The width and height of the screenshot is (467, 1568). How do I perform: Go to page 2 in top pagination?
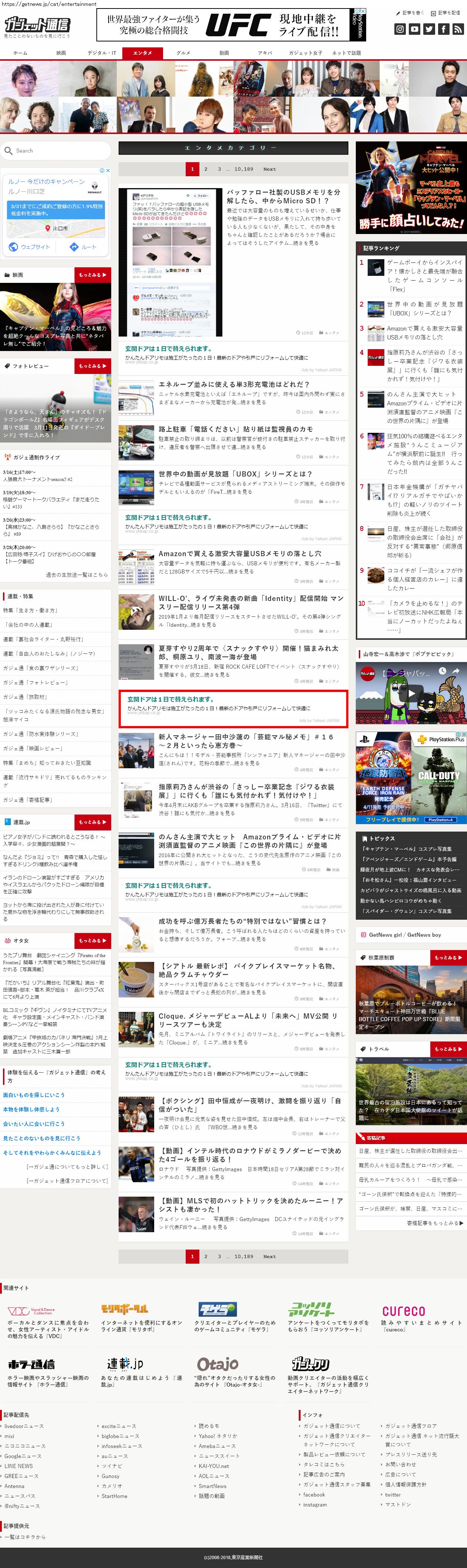click(x=205, y=169)
